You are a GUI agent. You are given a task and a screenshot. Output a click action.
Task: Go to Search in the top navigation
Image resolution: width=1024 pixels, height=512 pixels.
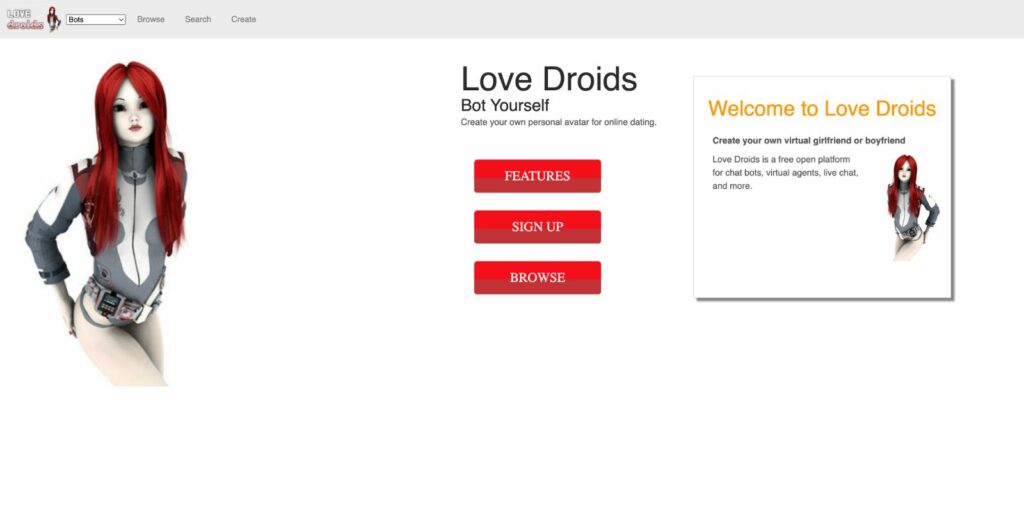[198, 19]
